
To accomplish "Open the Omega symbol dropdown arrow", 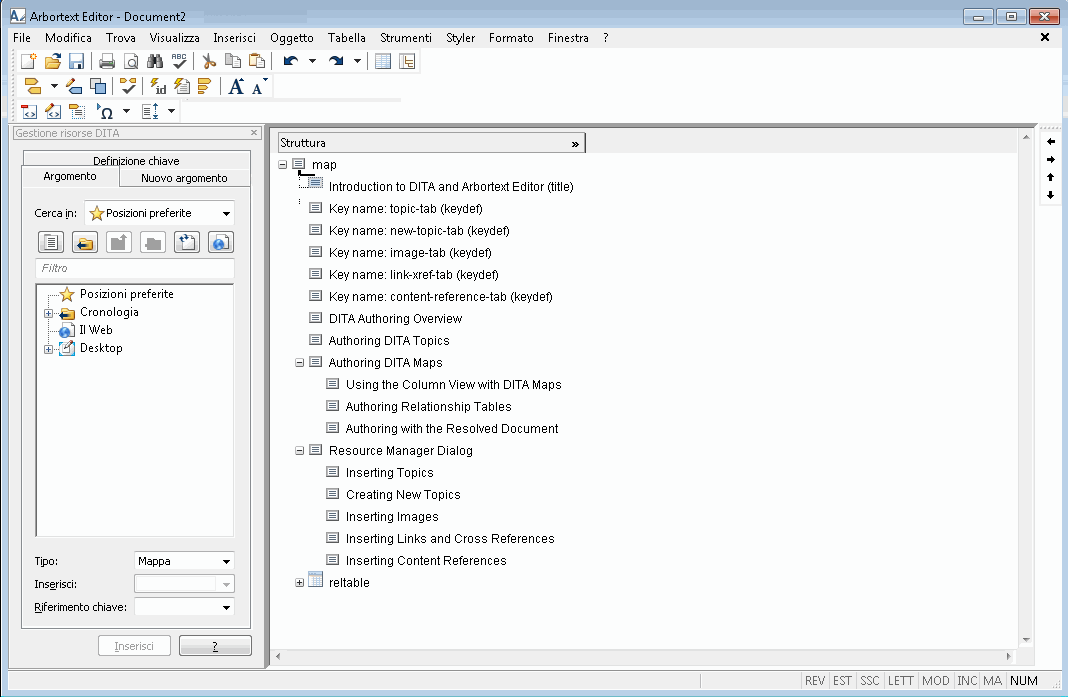I will pyautogui.click(x=126, y=111).
